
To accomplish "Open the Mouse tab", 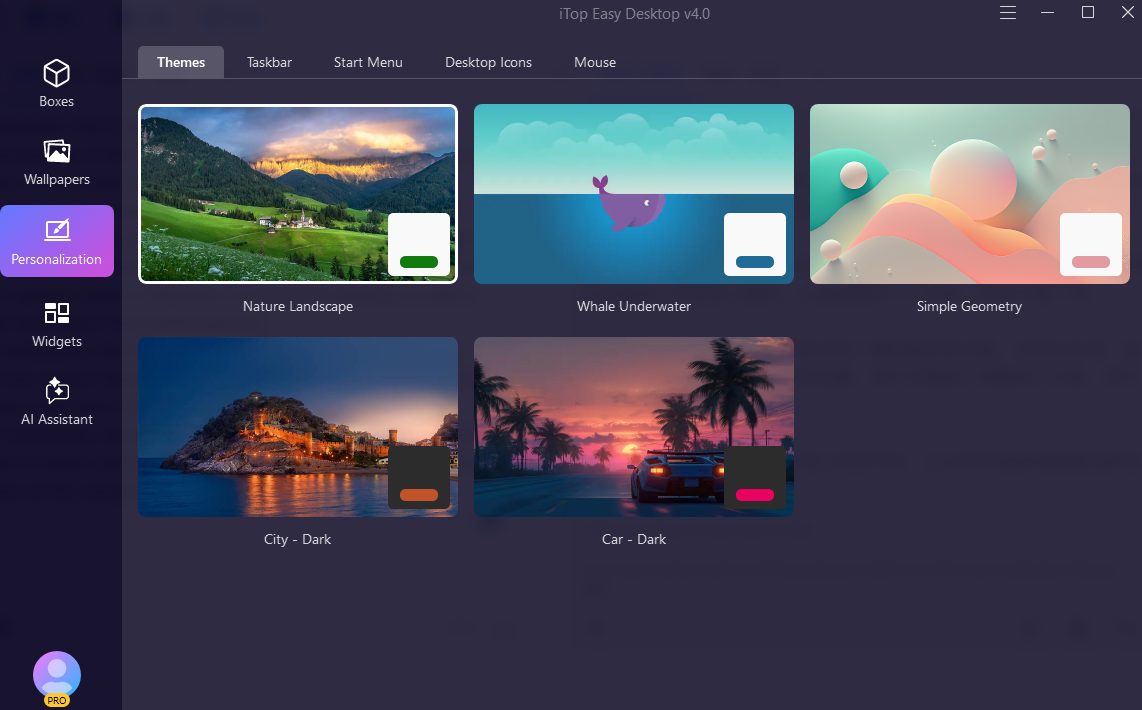I will 595,62.
